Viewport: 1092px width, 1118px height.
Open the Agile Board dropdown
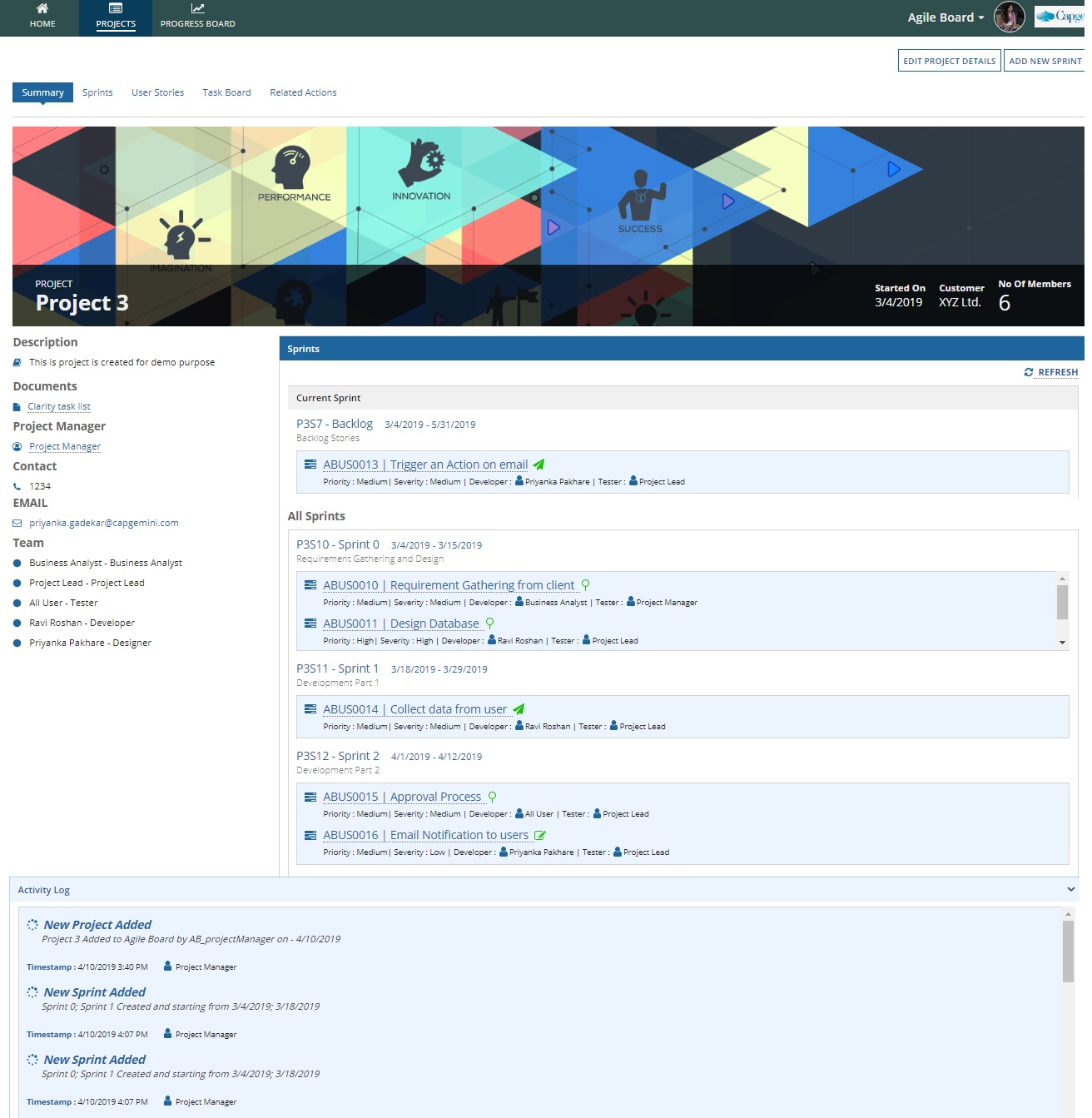[944, 17]
